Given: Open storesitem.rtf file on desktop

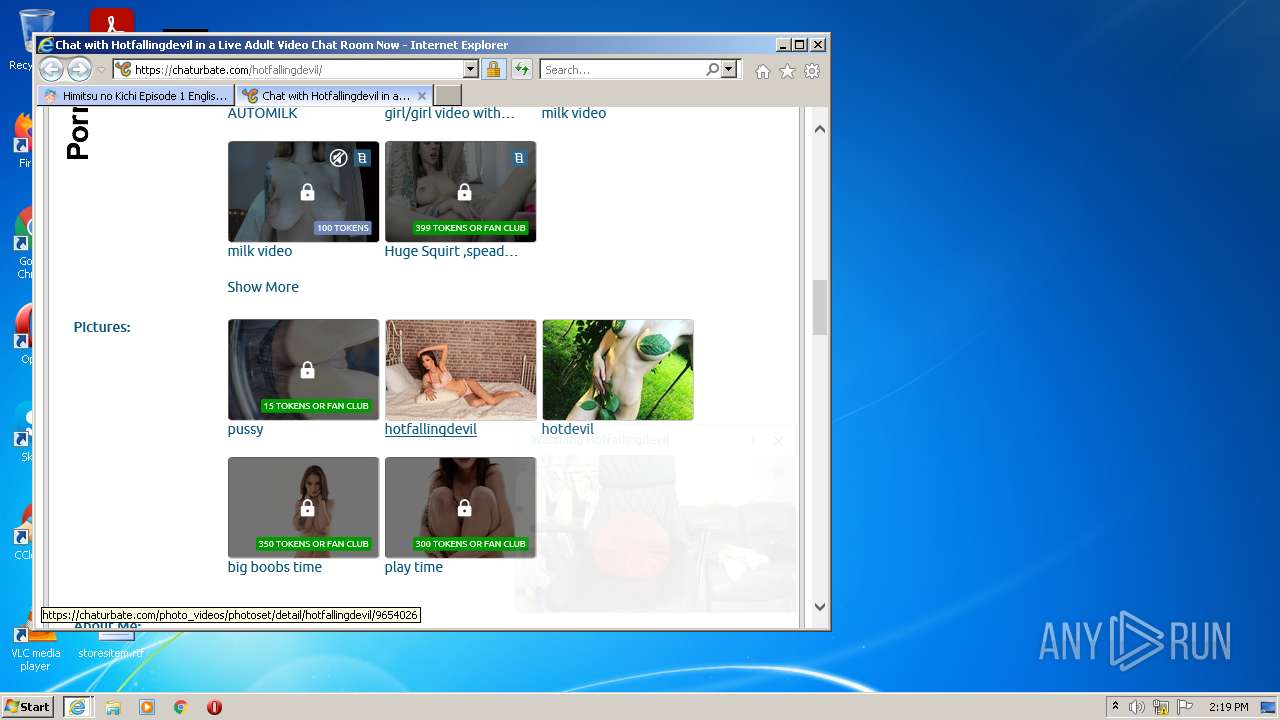Looking at the screenshot, I should 111,645.
